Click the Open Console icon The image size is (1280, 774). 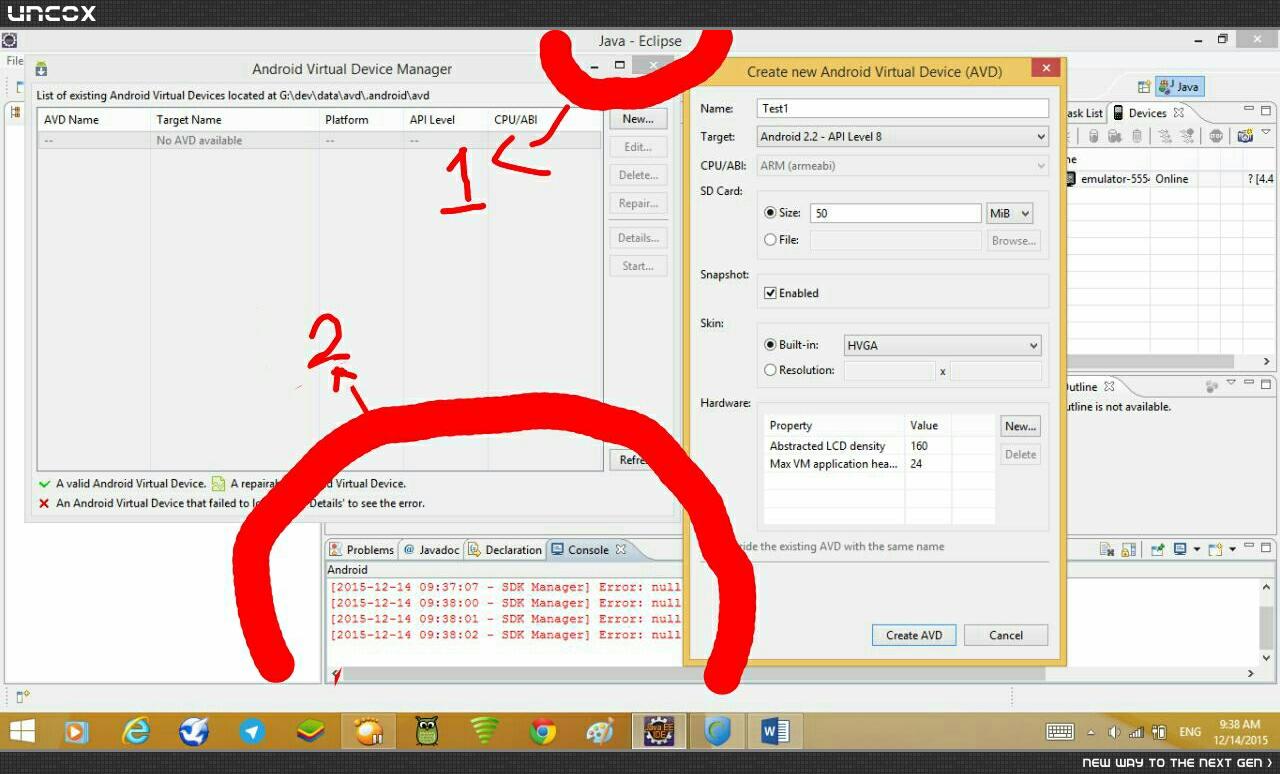tap(1215, 549)
